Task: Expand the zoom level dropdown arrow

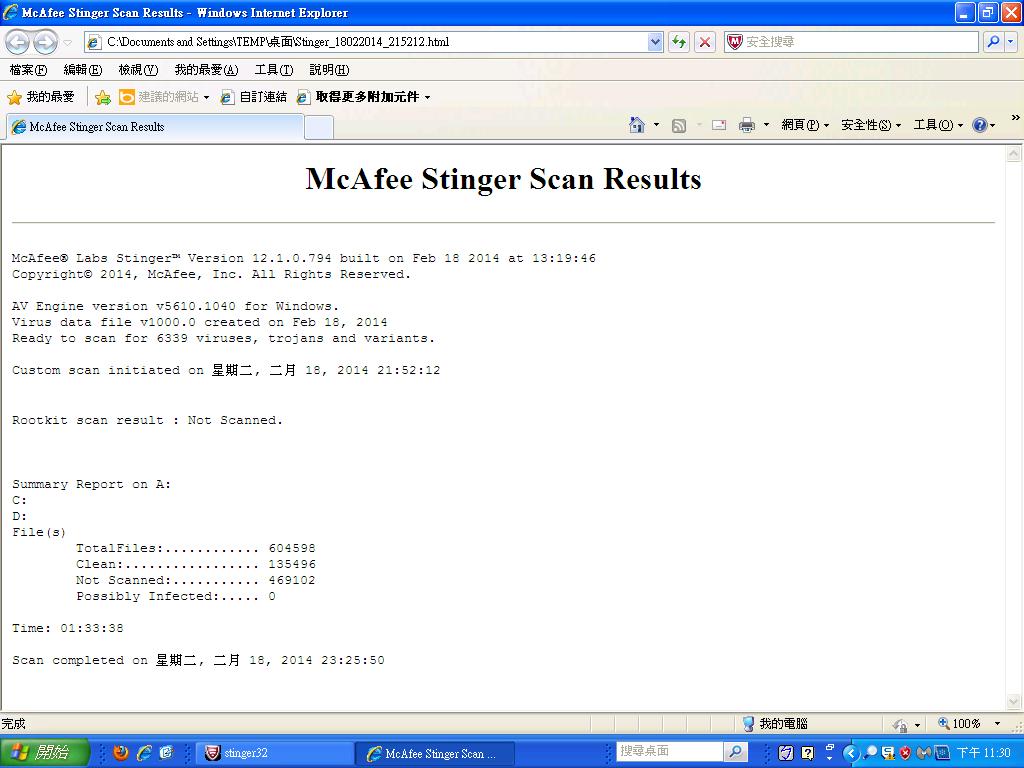Action: [x=997, y=724]
